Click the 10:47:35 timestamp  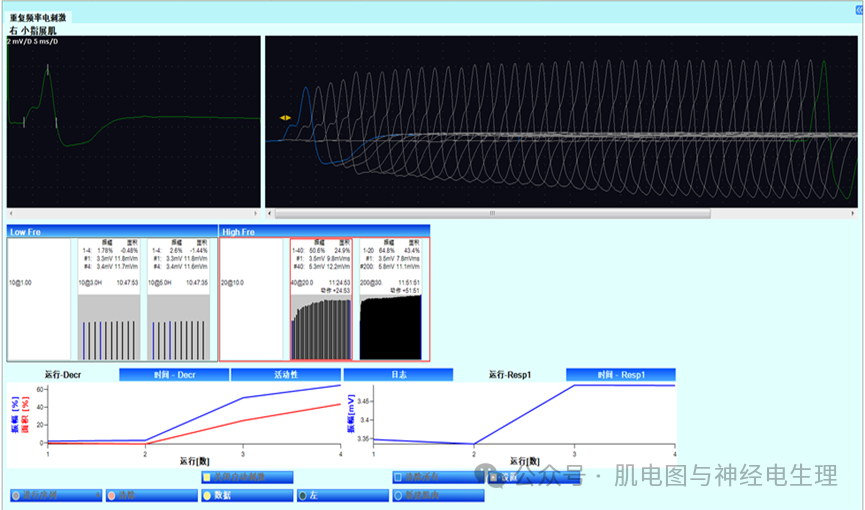click(197, 283)
